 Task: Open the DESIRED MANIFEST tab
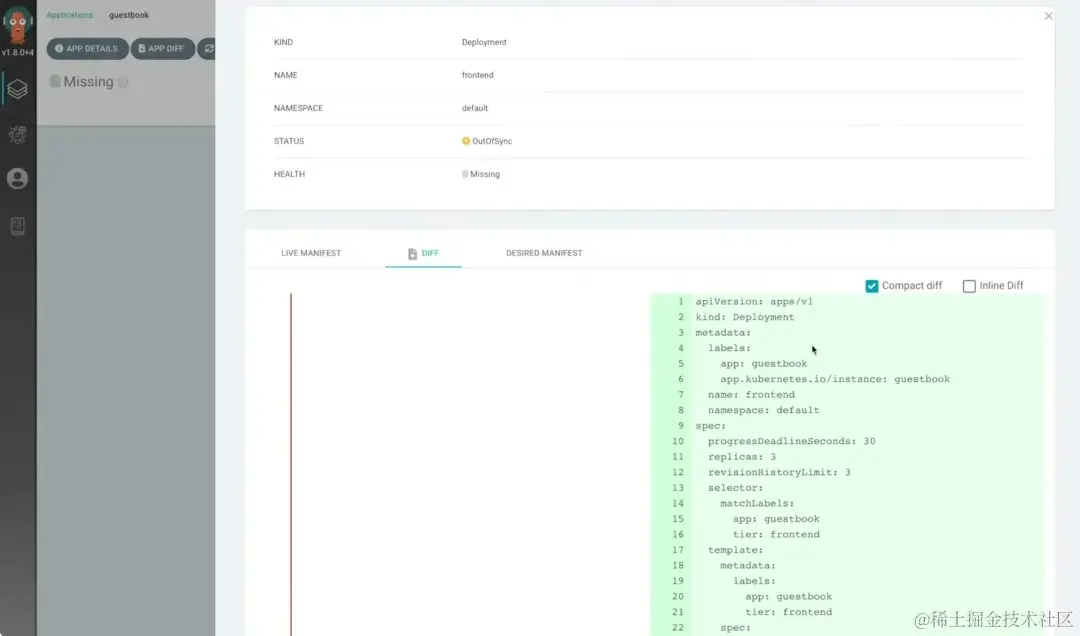pos(544,253)
